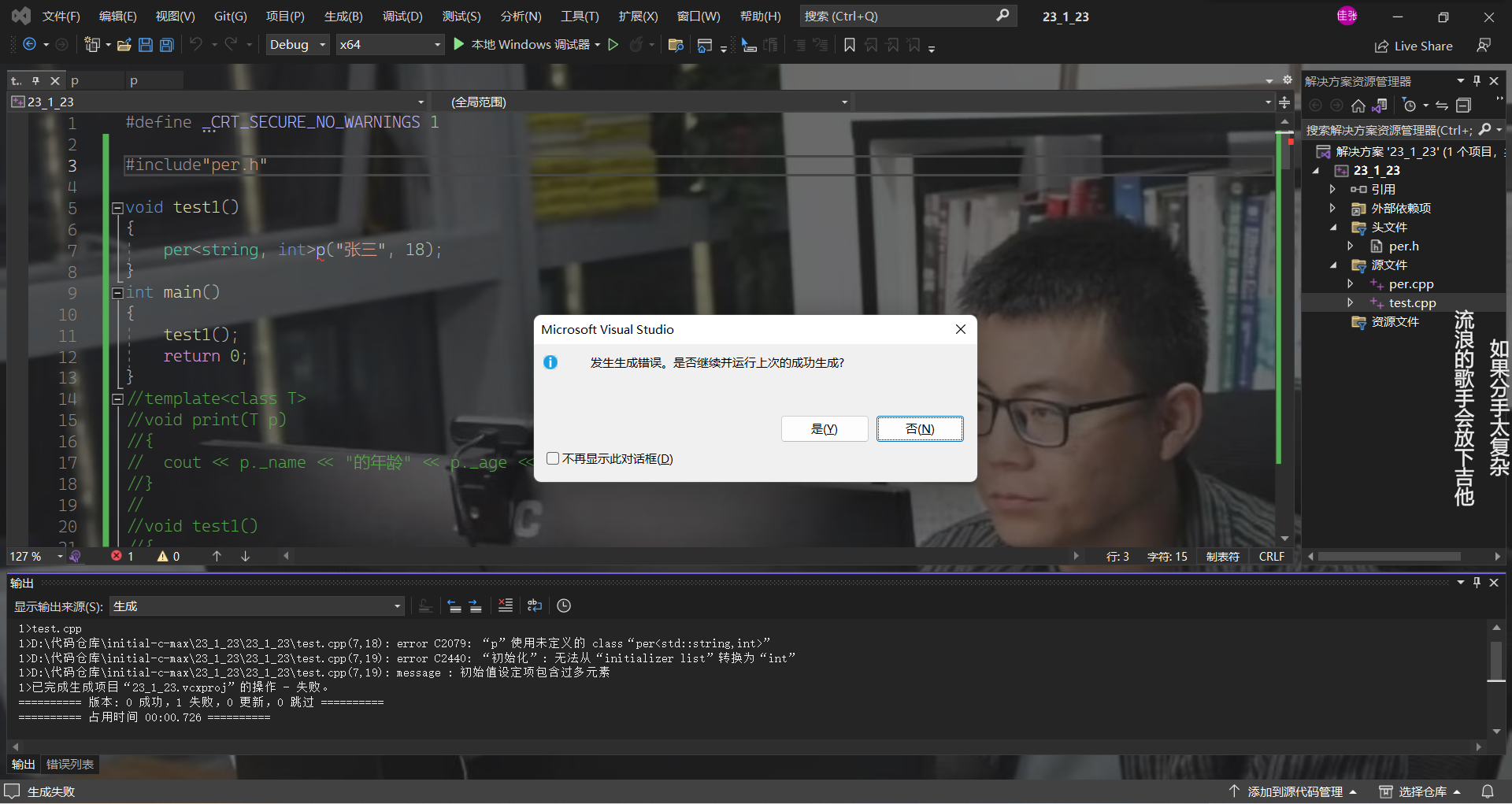This screenshot has height=804, width=1512.
Task: Toggle word wrap in output window
Action: (x=535, y=606)
